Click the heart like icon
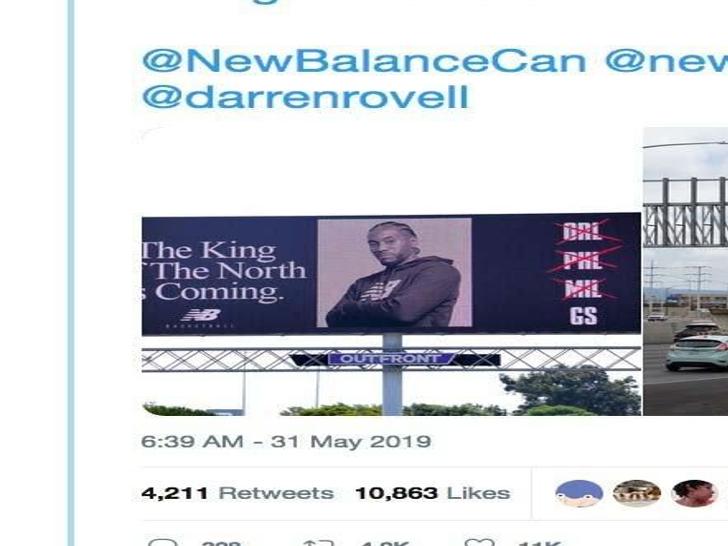The image size is (728, 546). click(480, 542)
